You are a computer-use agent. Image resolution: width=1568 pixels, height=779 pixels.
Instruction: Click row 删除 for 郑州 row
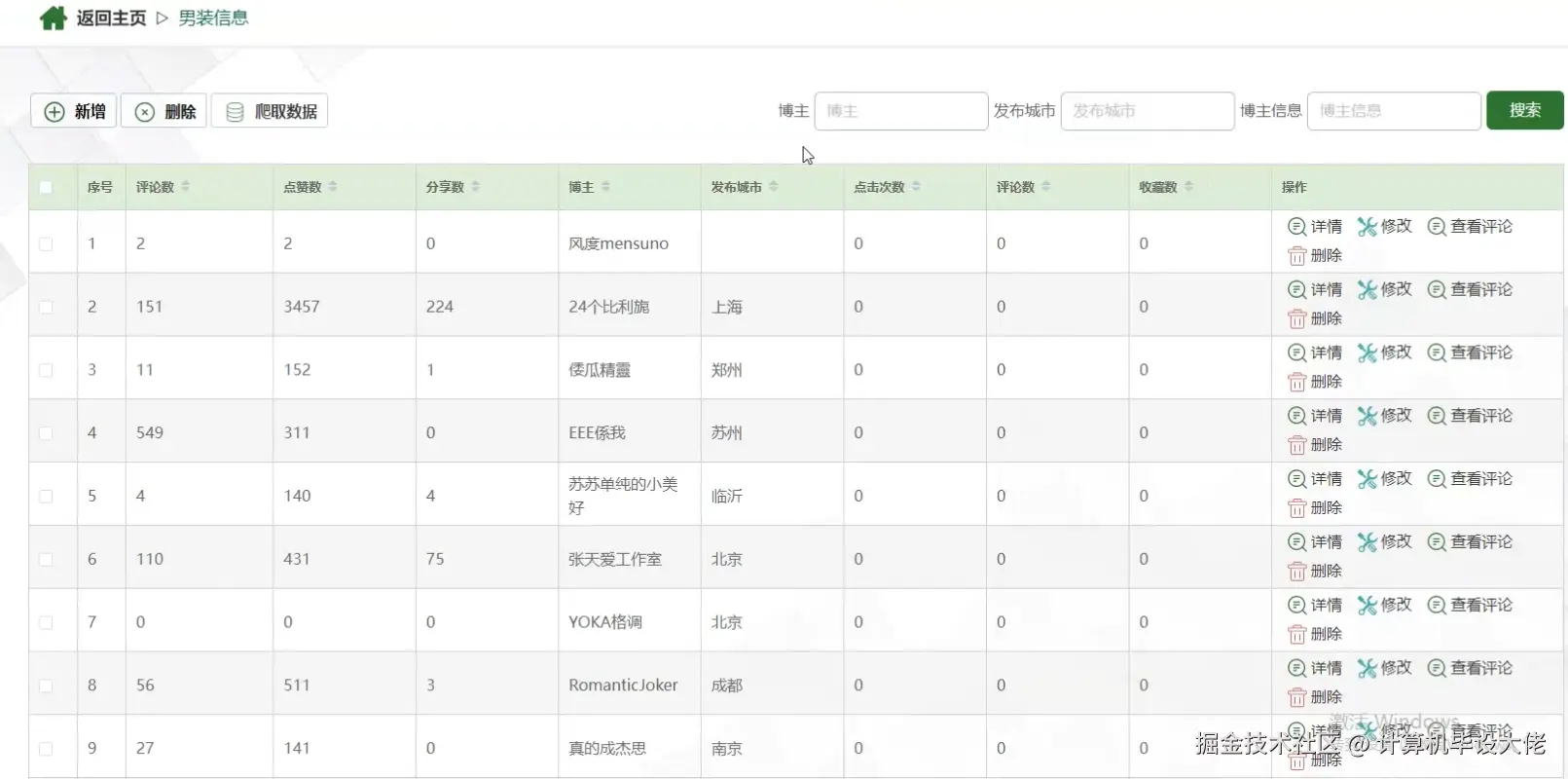1315,382
